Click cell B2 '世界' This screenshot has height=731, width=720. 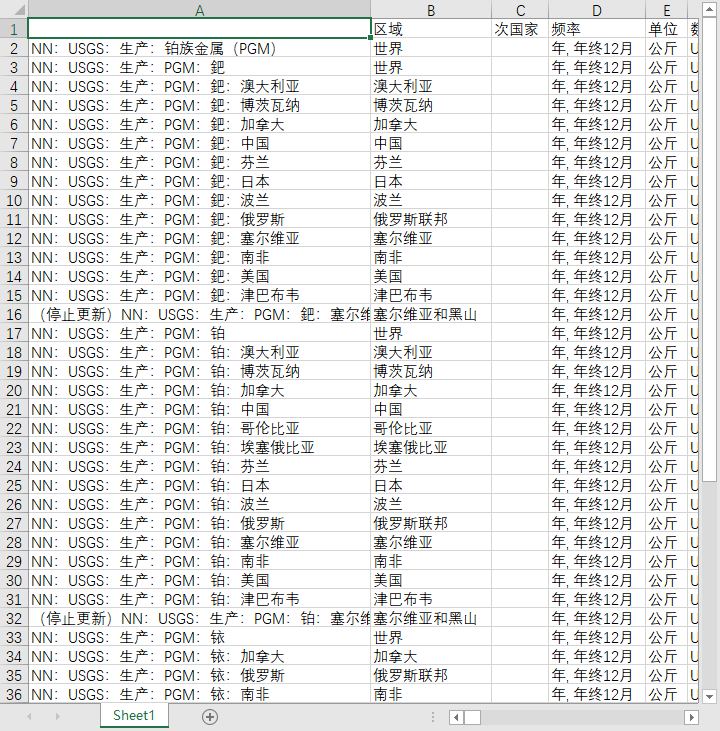(x=431, y=48)
